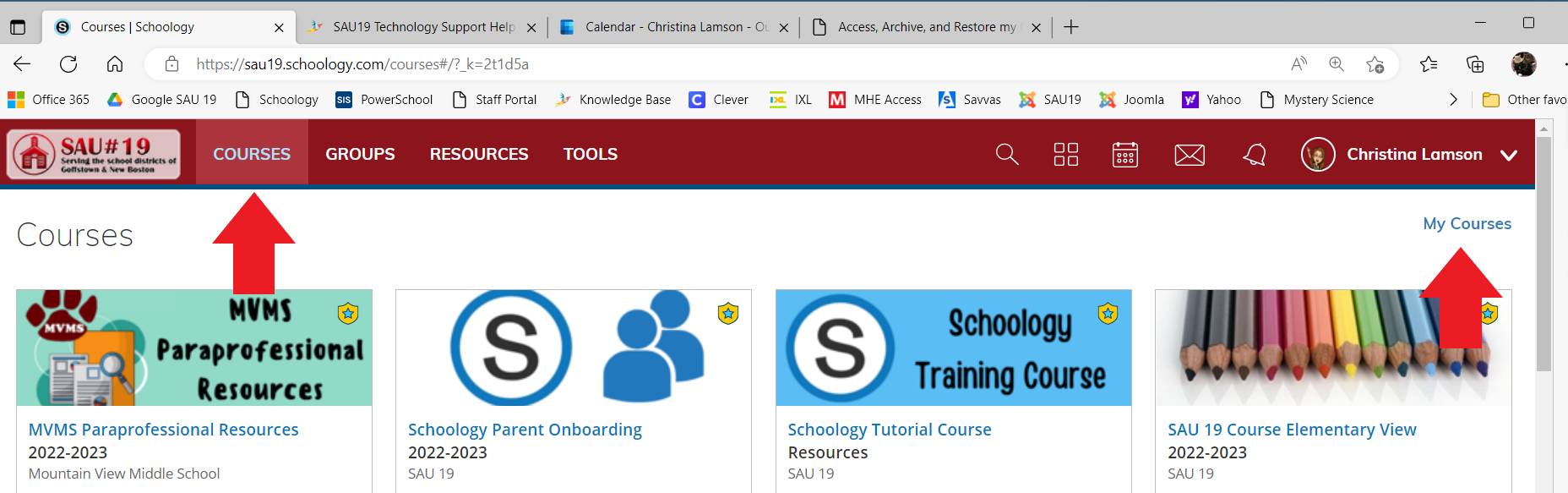Open Schoology Parent Onboarding course link
This screenshot has width=1568, height=493.
525,430
